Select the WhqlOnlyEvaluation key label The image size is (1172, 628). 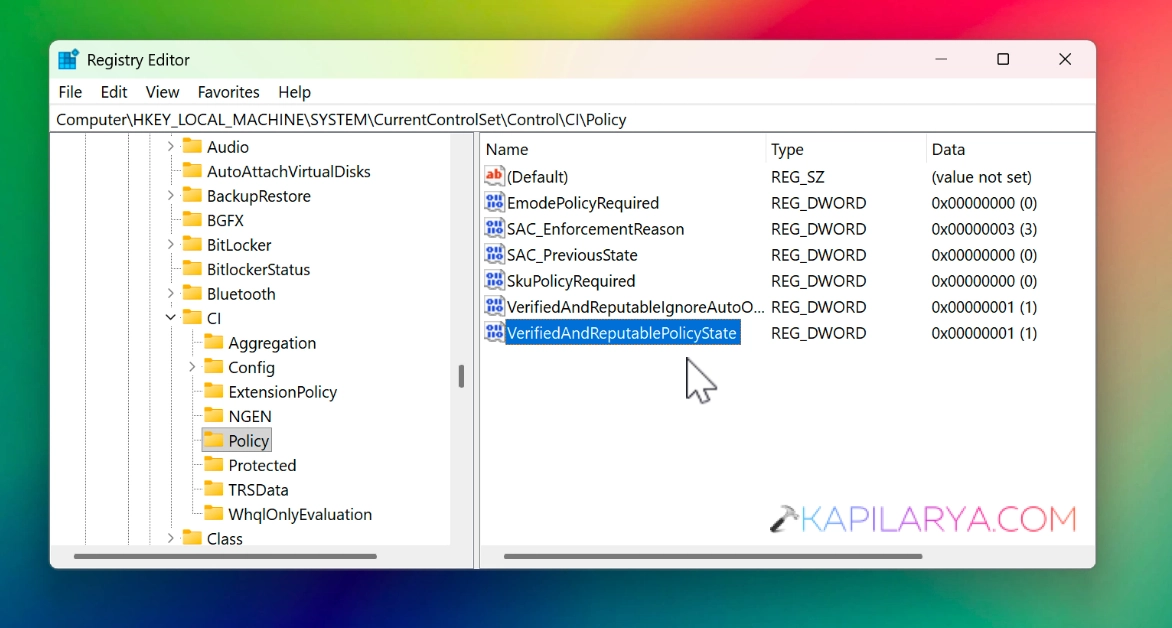[x=300, y=514]
